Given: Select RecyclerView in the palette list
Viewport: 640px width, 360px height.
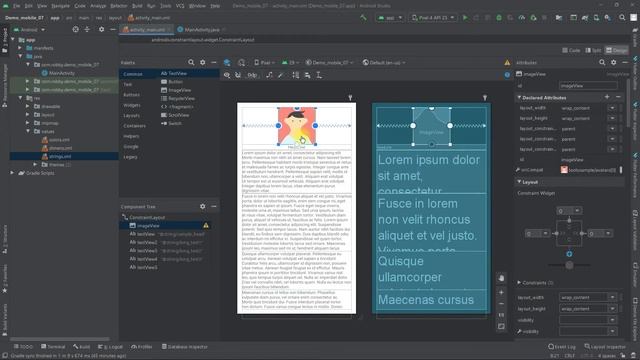Looking at the screenshot, I should pos(178,98).
